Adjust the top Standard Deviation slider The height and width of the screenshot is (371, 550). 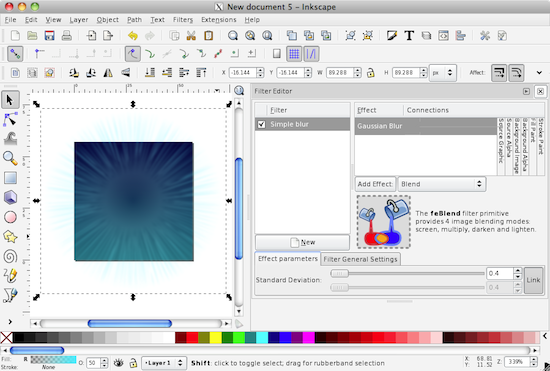[407, 274]
